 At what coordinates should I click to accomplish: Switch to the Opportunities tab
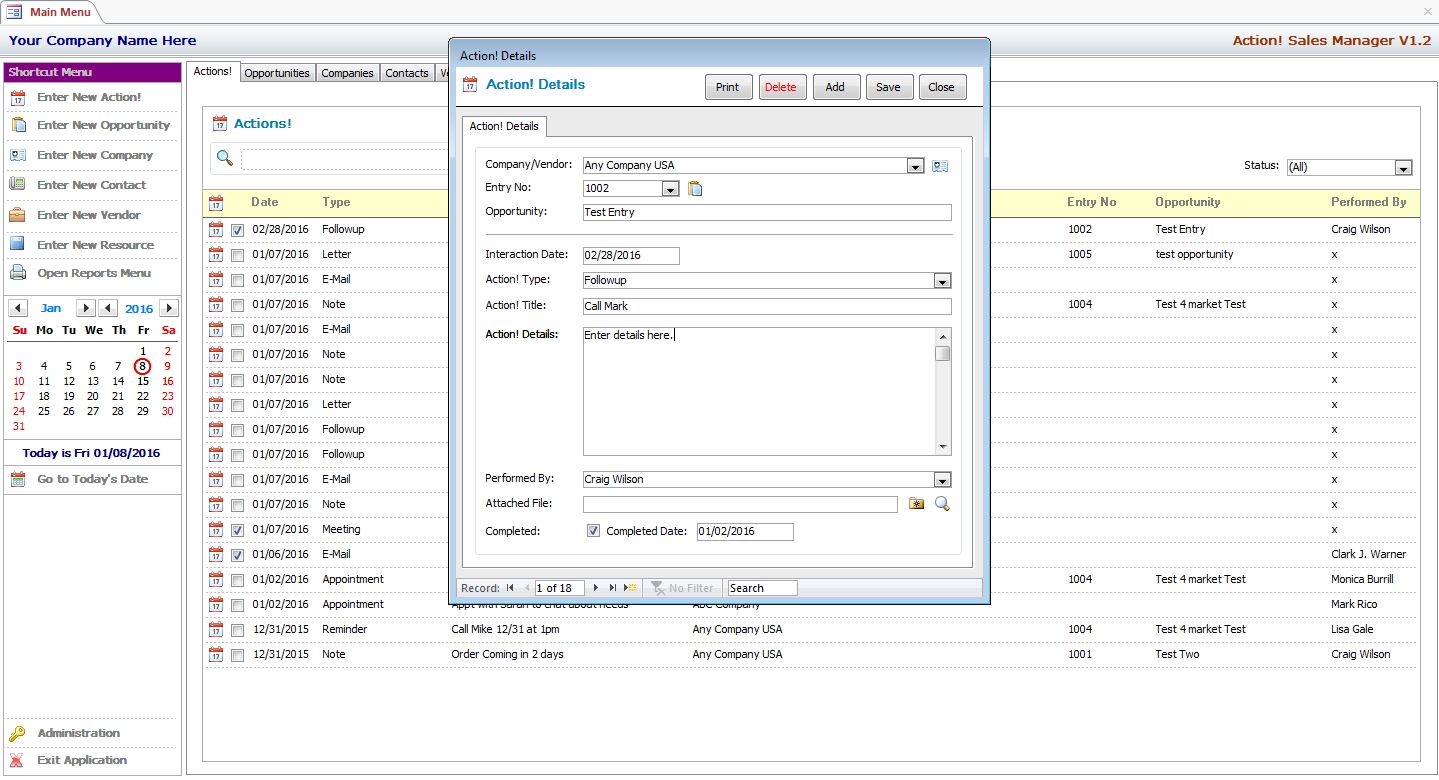(277, 73)
